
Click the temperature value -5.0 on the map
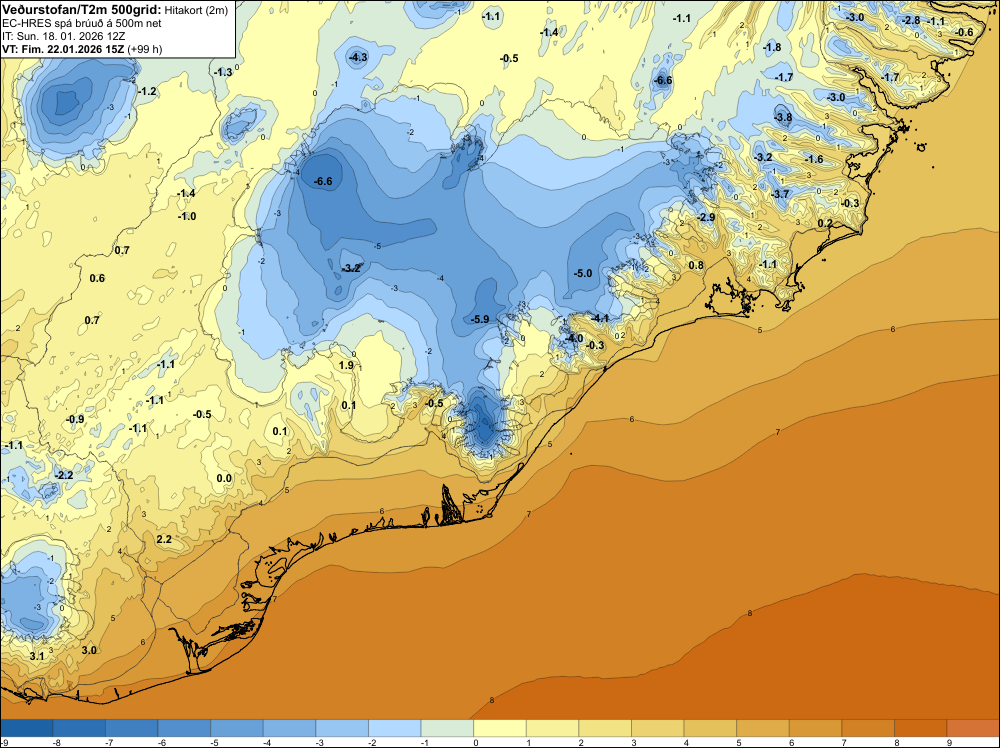[x=583, y=273]
